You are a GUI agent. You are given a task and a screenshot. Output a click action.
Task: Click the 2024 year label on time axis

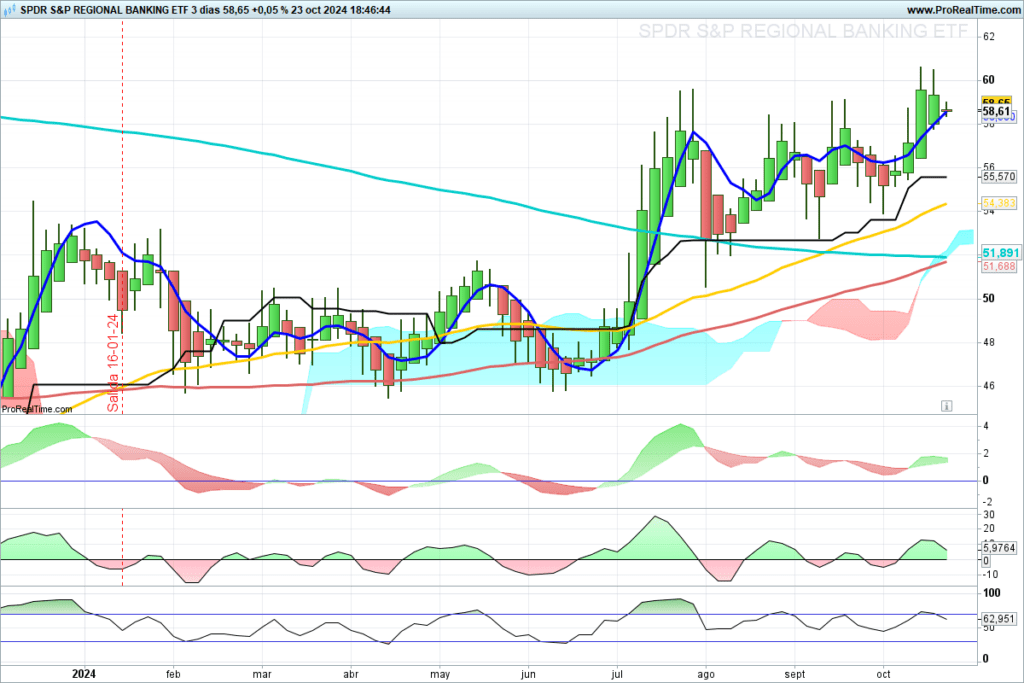pos(84,673)
